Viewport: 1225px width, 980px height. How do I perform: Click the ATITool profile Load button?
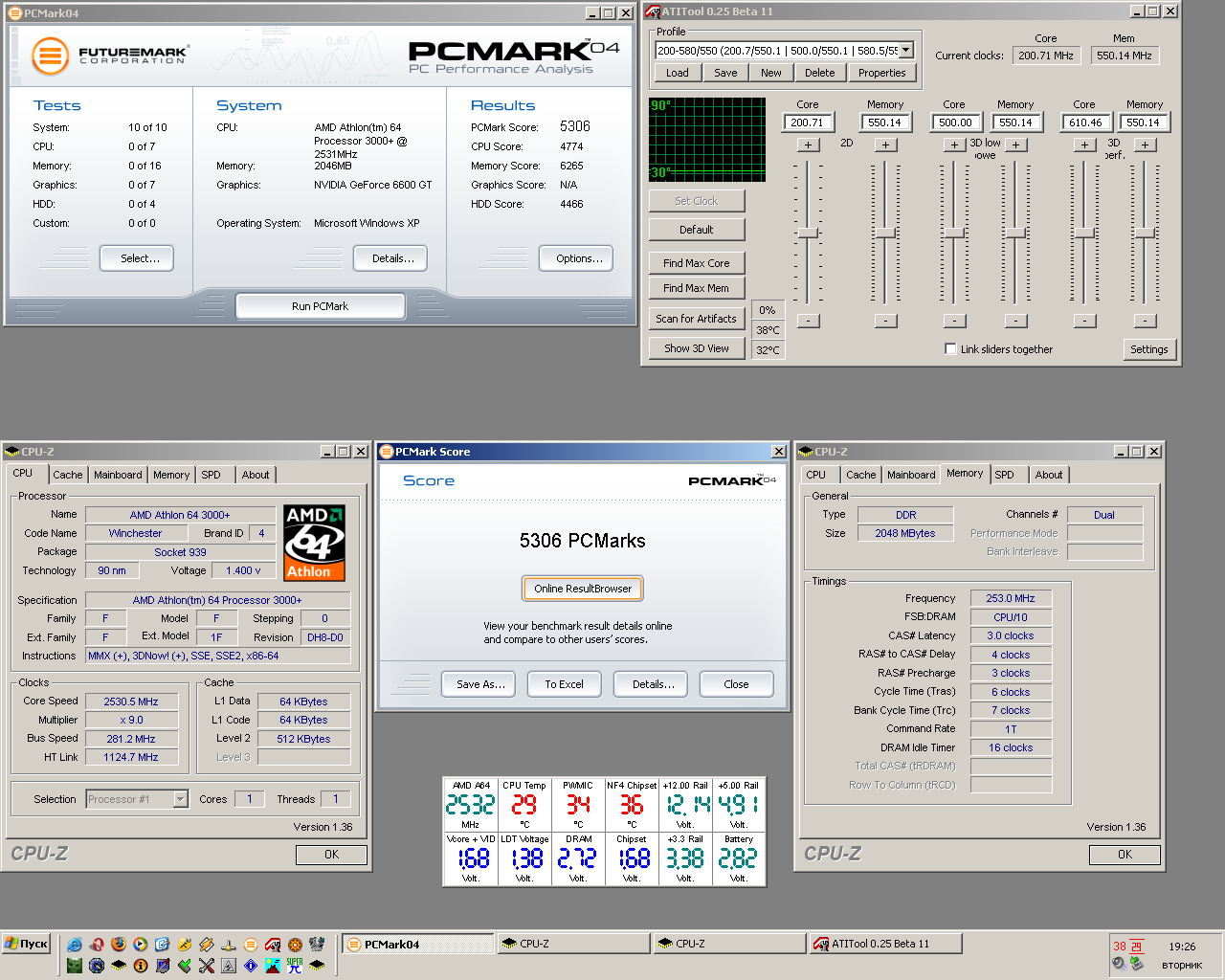click(678, 73)
